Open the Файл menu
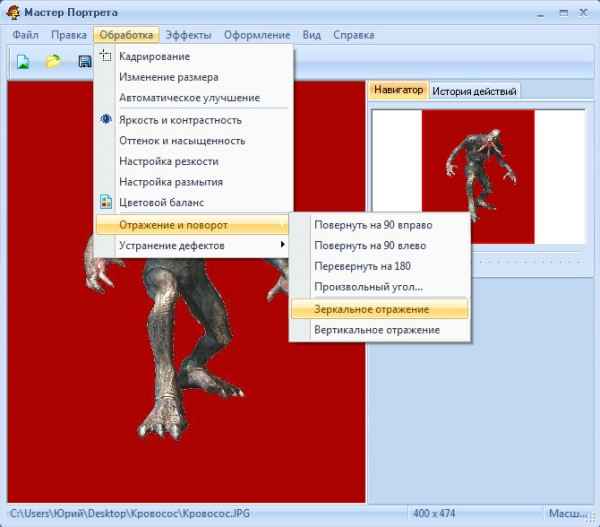This screenshot has width=600, height=527. 27,35
